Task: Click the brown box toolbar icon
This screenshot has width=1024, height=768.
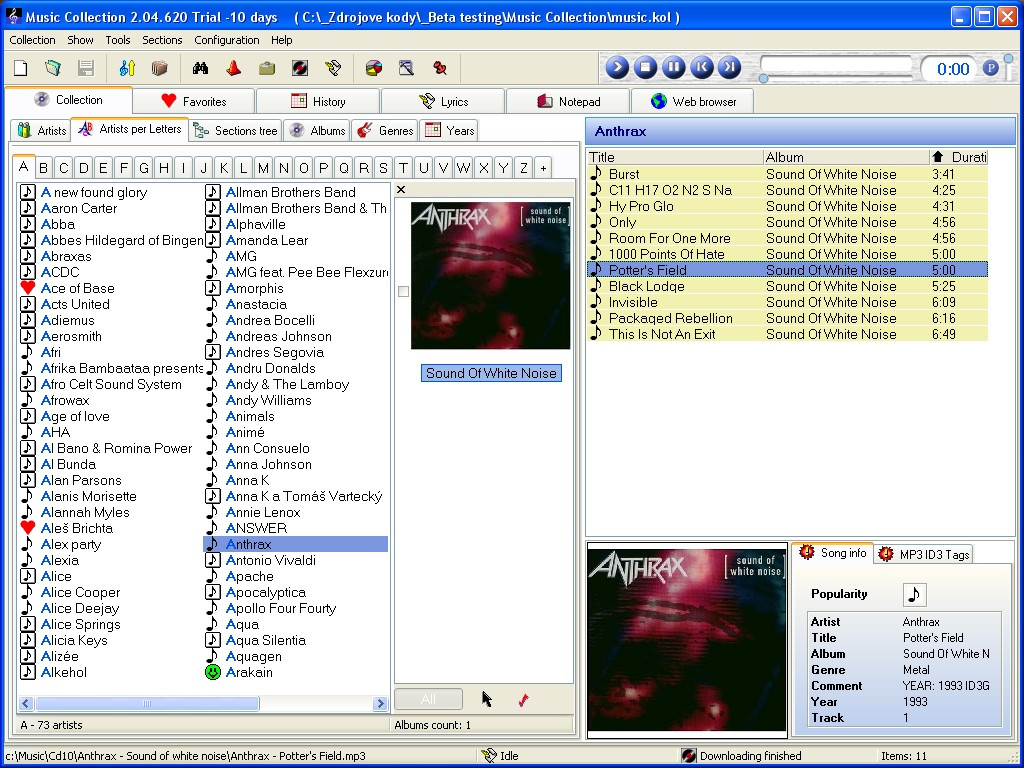Action: 160,68
